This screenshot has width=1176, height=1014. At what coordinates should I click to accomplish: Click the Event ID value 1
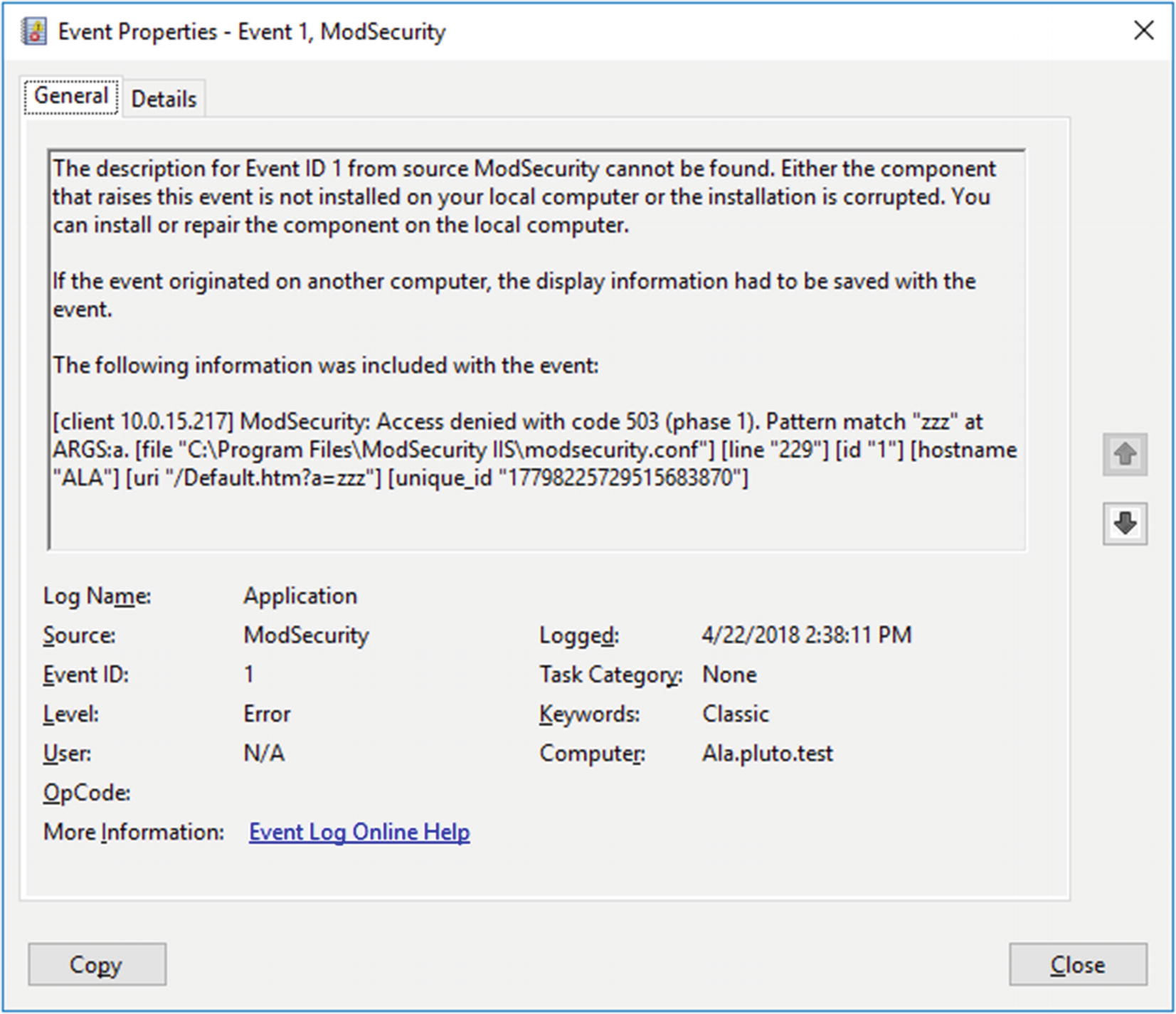pyautogui.click(x=249, y=674)
